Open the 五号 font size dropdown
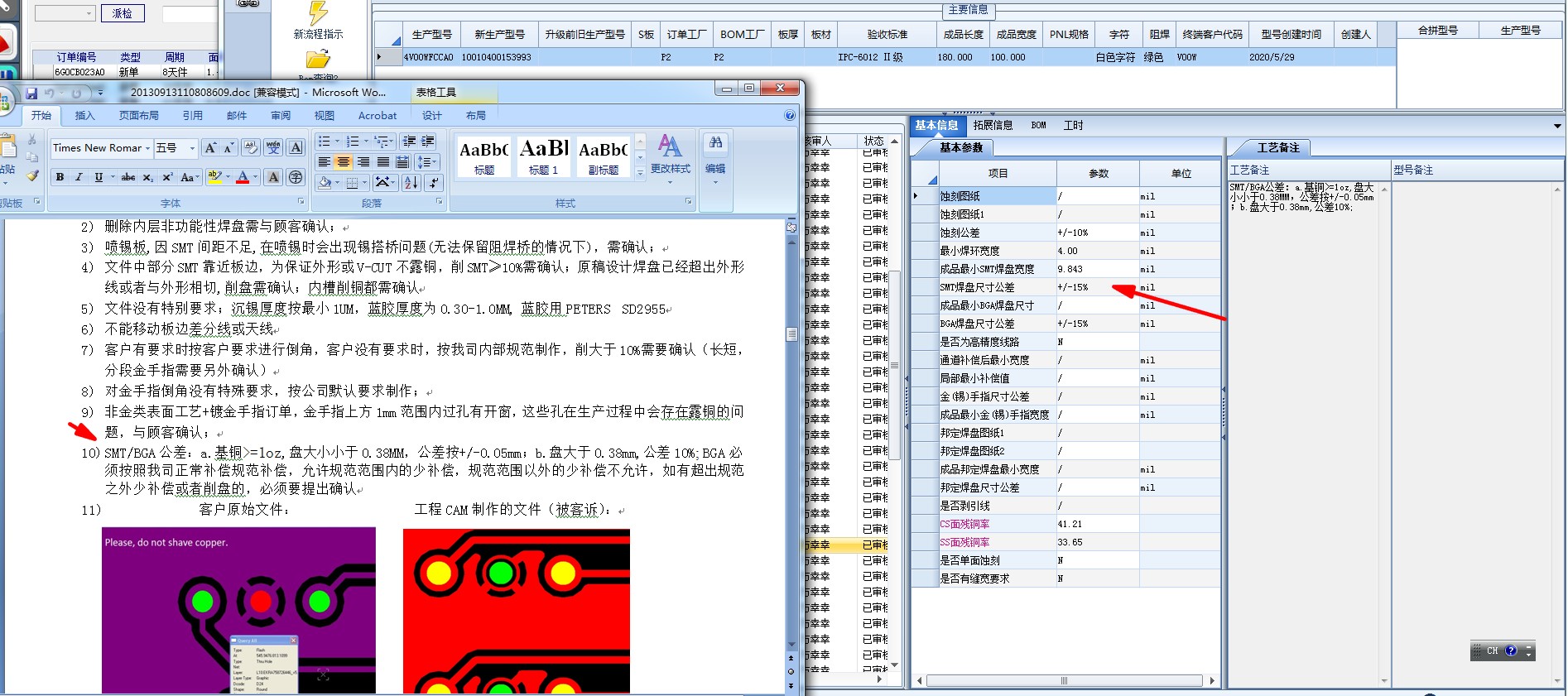Viewport: 1568px width, 696px height. (192, 148)
